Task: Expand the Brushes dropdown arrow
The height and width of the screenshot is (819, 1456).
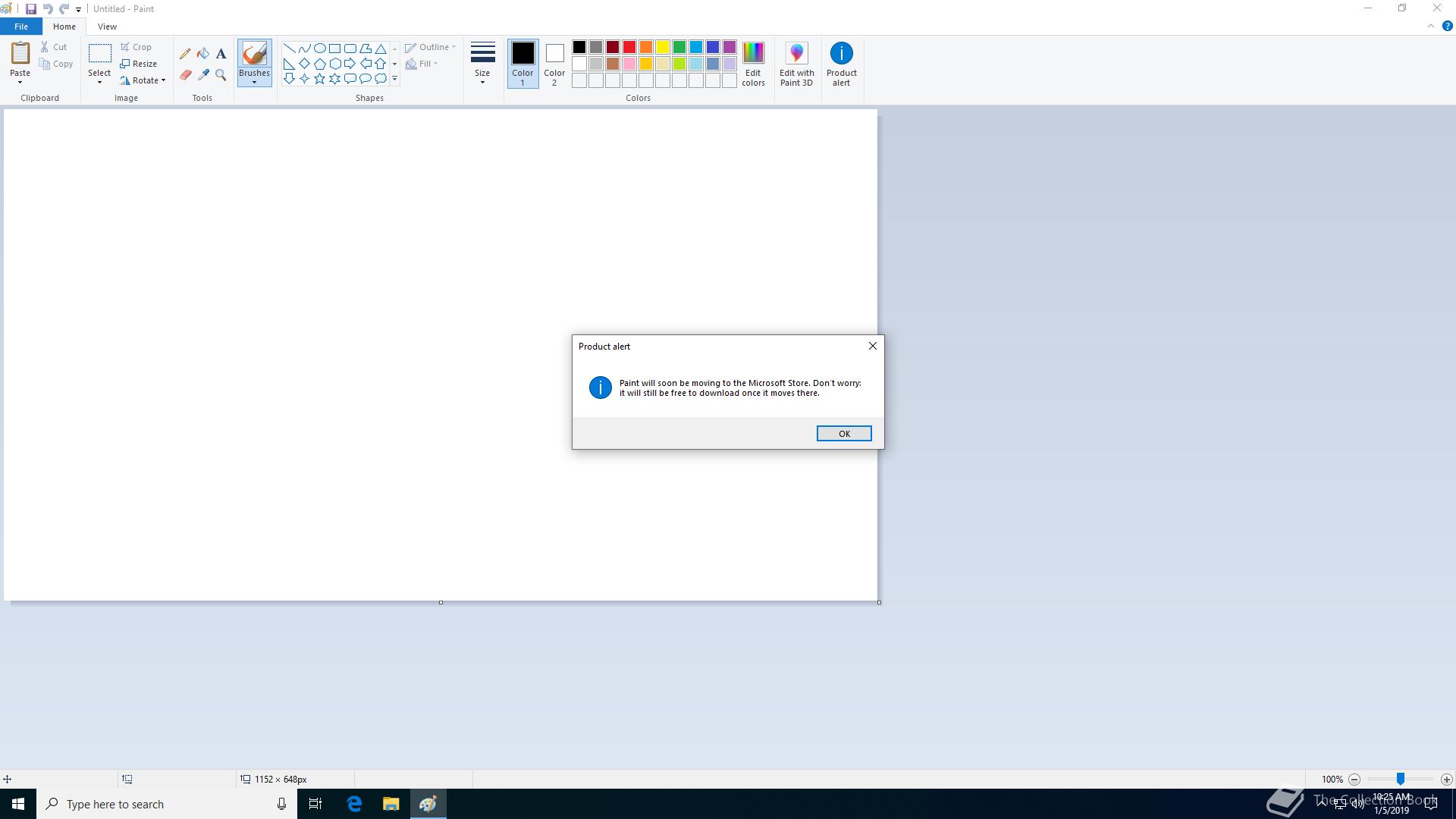Action: tap(254, 83)
